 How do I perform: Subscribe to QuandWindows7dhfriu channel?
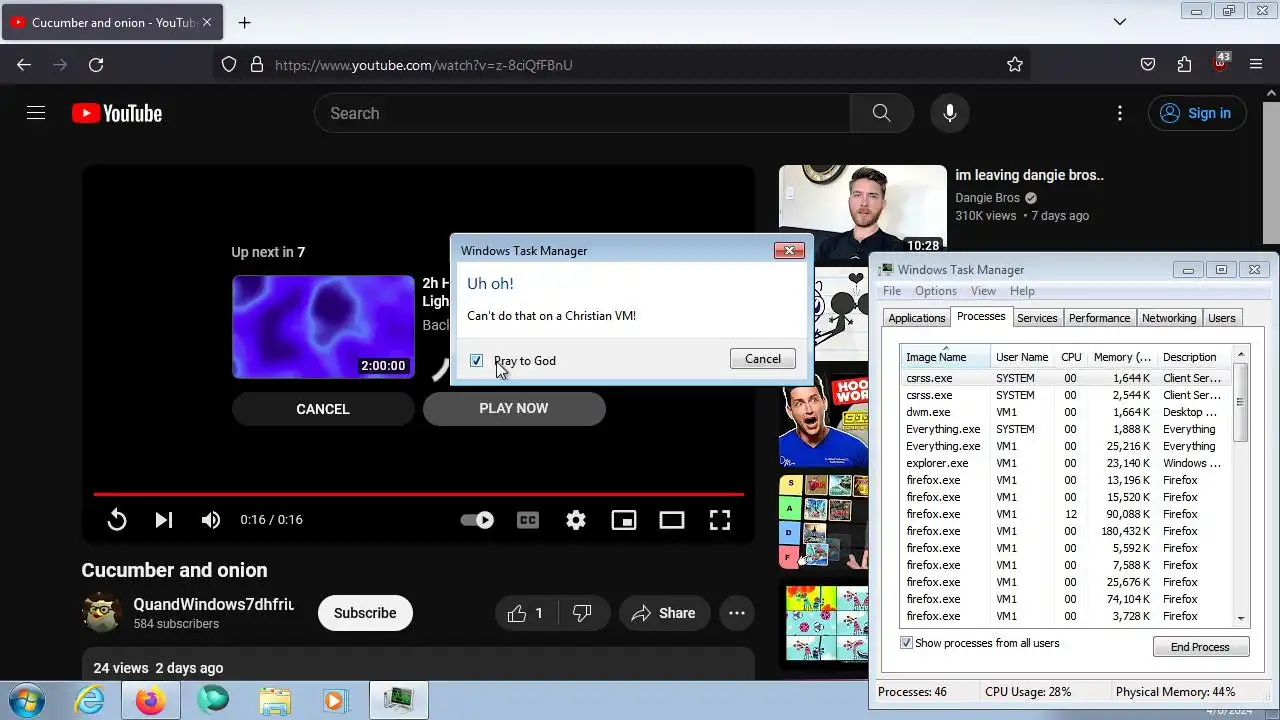[365, 613]
